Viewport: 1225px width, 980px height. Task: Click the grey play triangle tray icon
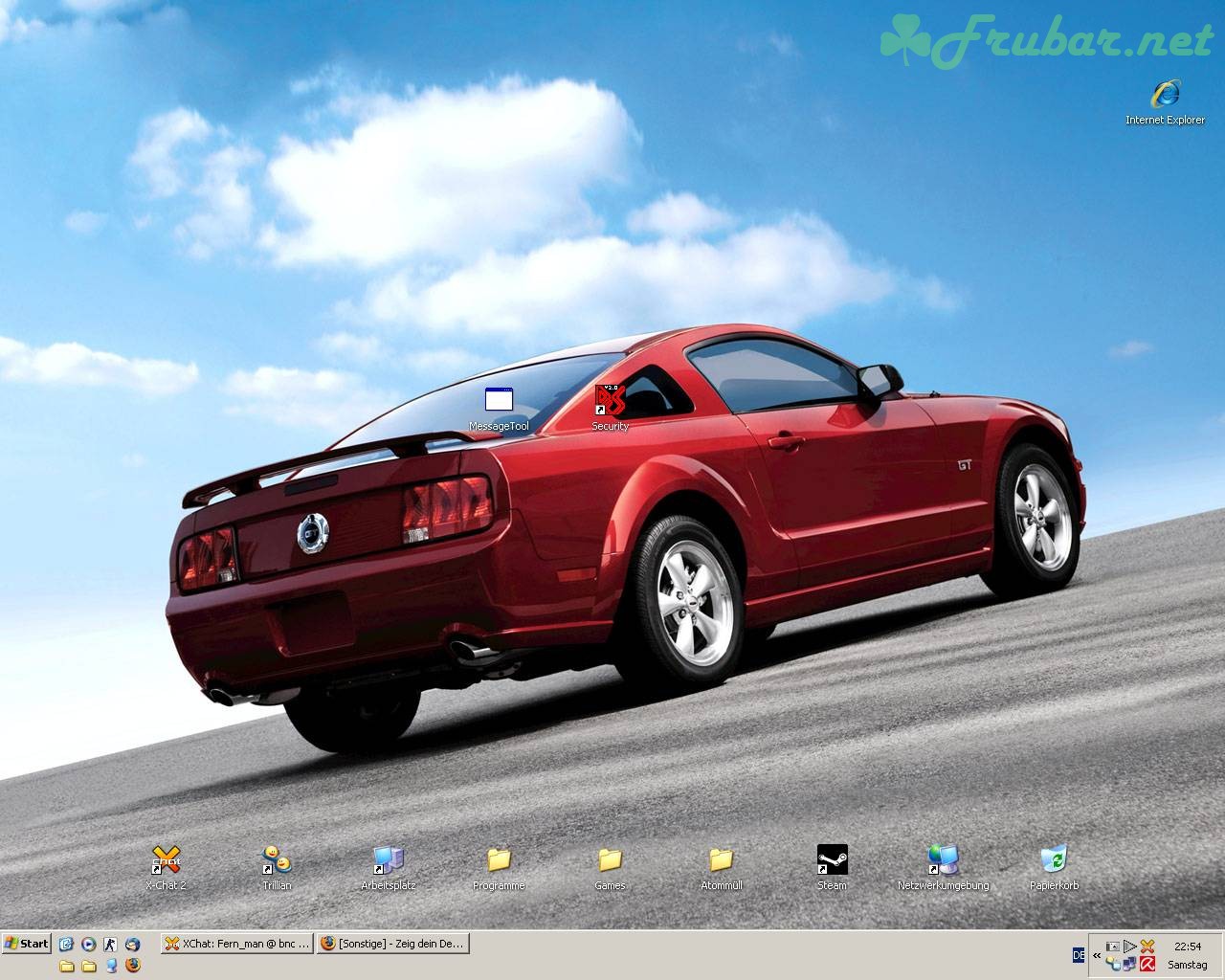(1129, 946)
